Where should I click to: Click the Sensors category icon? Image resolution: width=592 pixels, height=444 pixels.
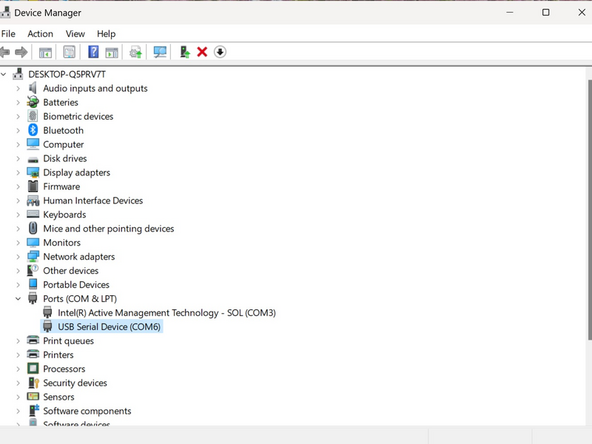pyautogui.click(x=33, y=396)
